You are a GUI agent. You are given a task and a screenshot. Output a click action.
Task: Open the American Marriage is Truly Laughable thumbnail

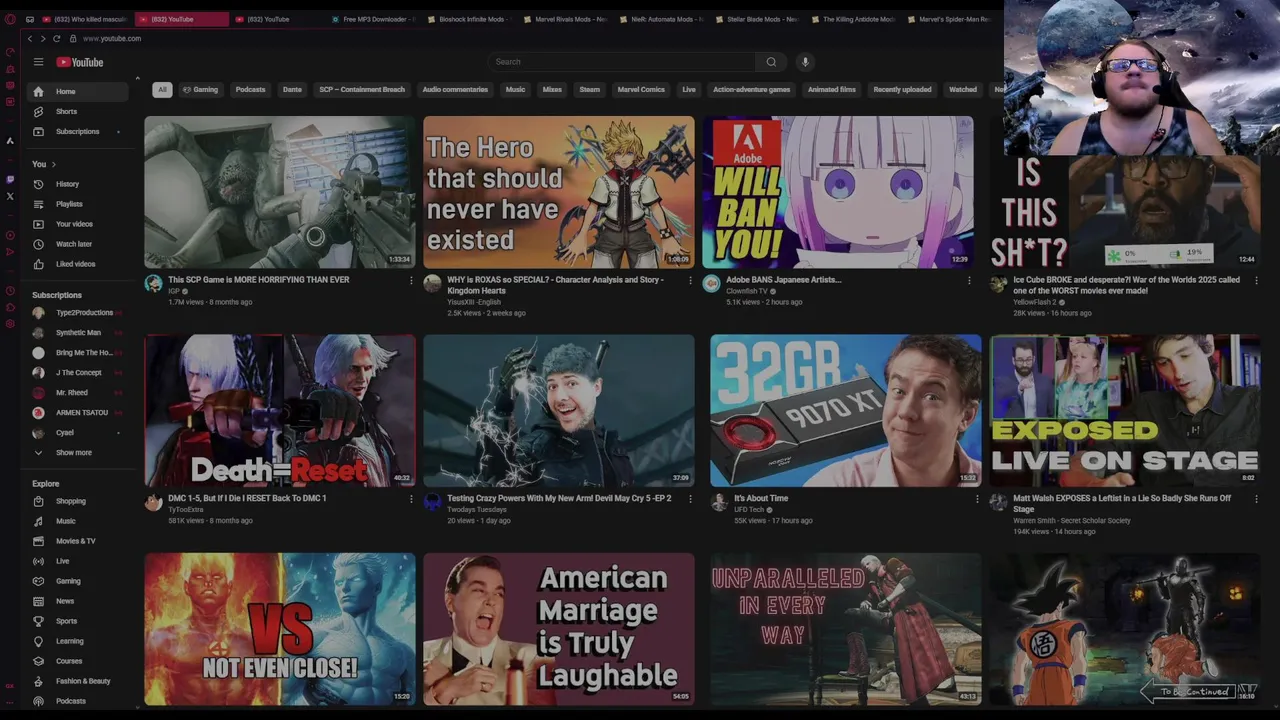(x=558, y=629)
